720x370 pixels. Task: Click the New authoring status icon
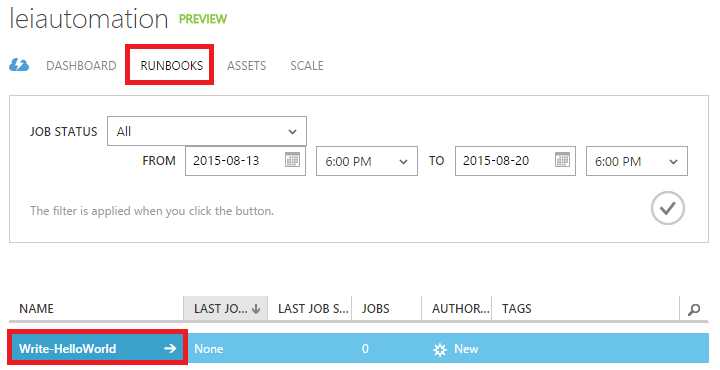pyautogui.click(x=439, y=350)
